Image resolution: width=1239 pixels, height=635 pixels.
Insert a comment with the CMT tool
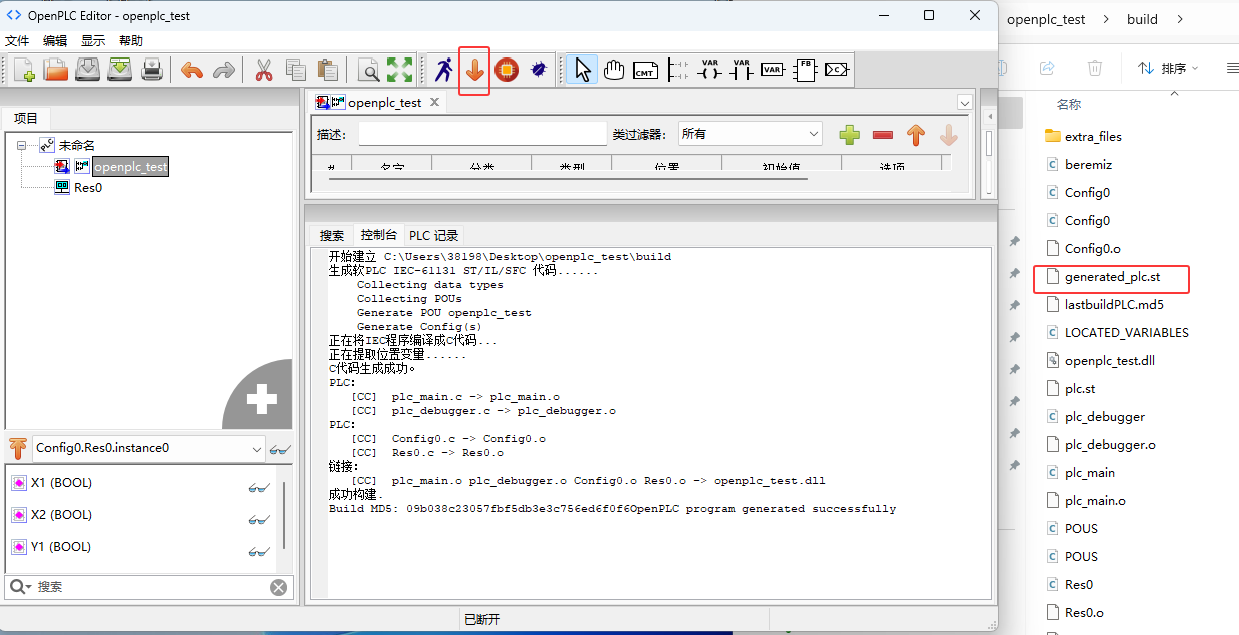coord(646,69)
